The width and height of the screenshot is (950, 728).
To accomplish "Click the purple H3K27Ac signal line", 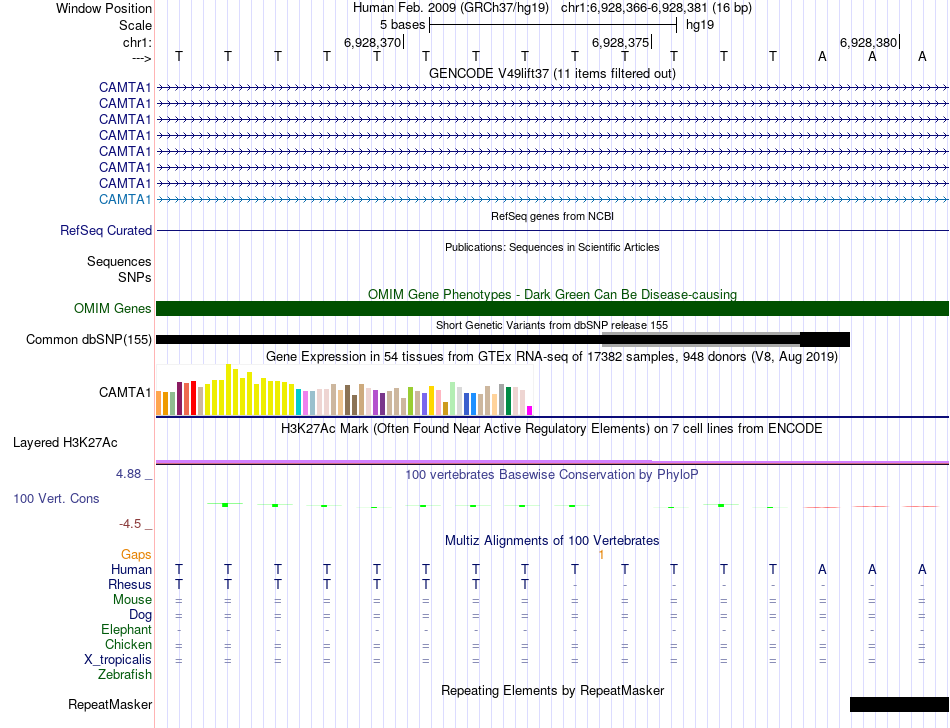I will tap(552, 462).
